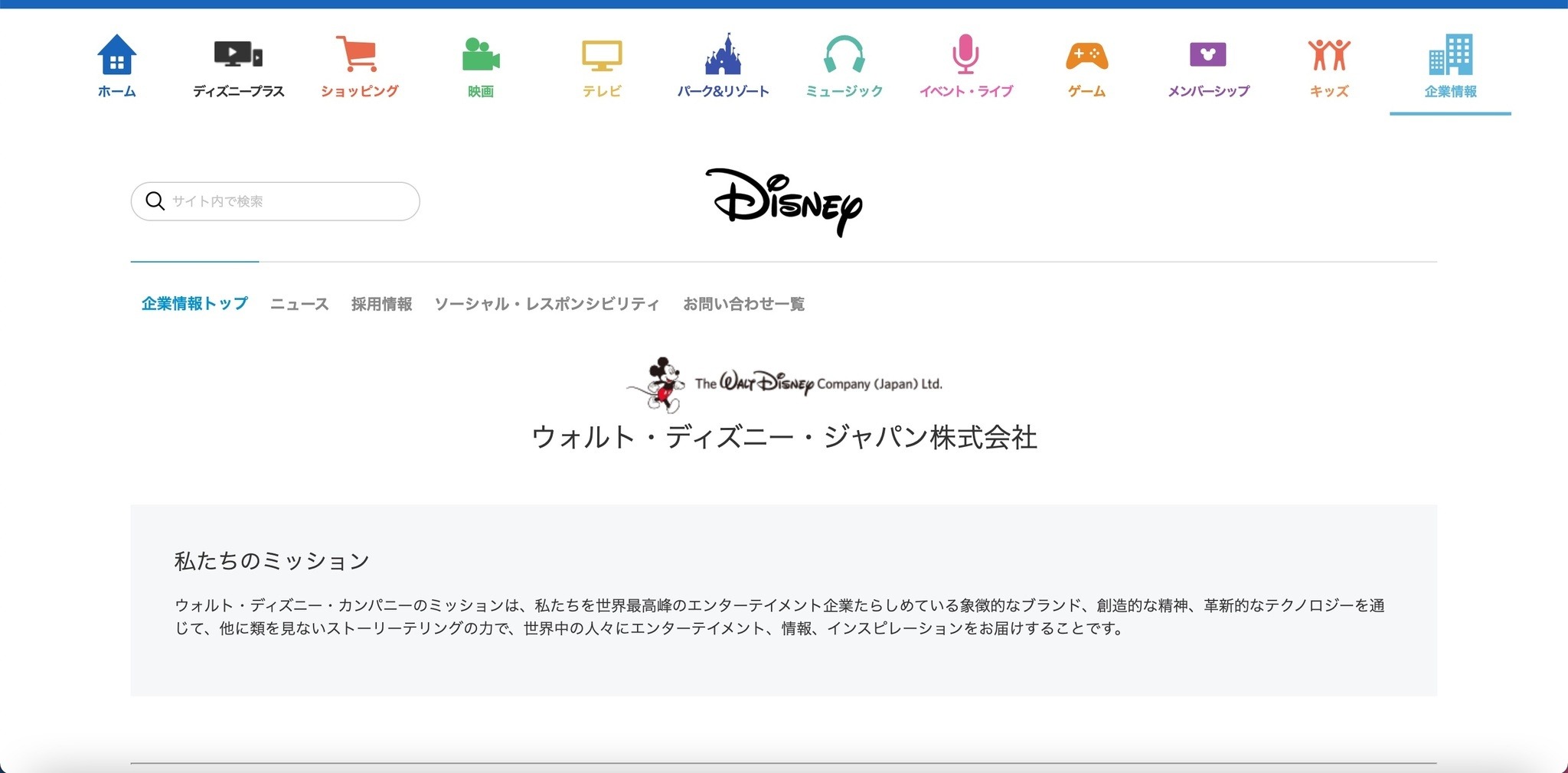Viewport: 1568px width, 773px height.
Task: Open Disney Plus devices icon
Action: tap(238, 54)
